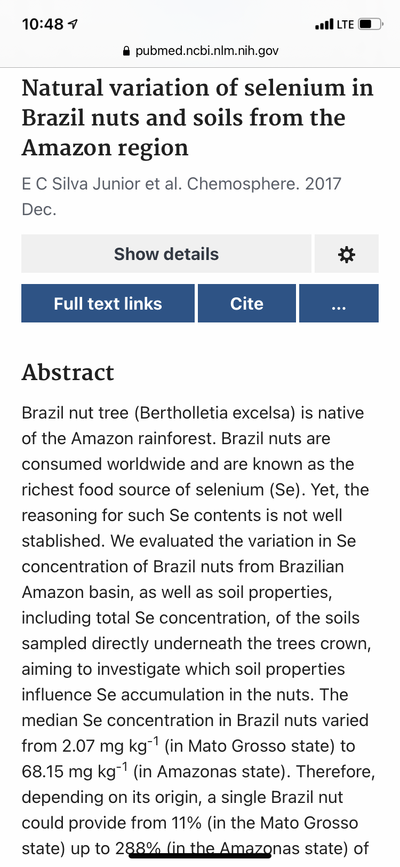Open the Cite dialog
The height and width of the screenshot is (867, 400).
click(x=247, y=303)
